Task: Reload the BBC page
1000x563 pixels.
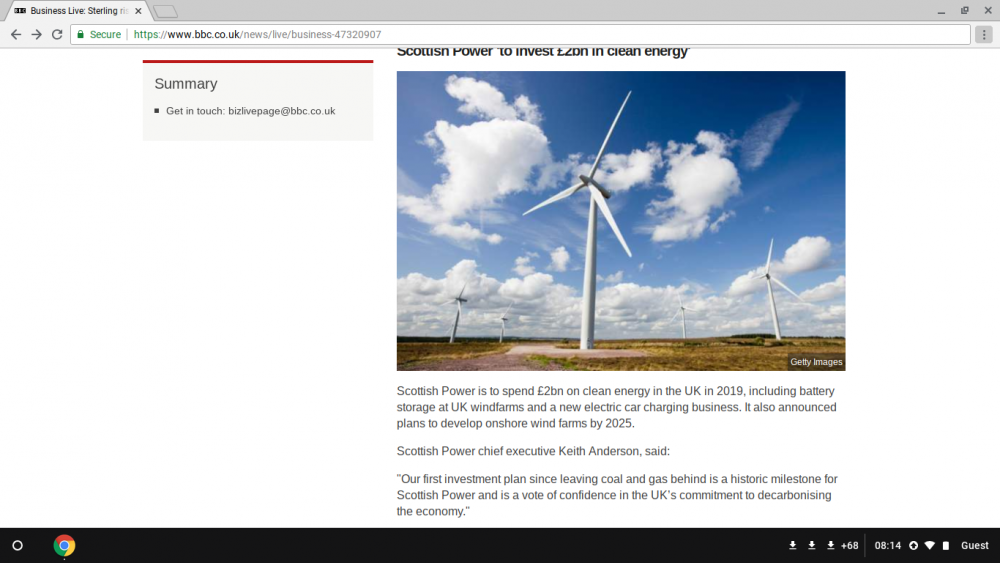Action: click(57, 34)
